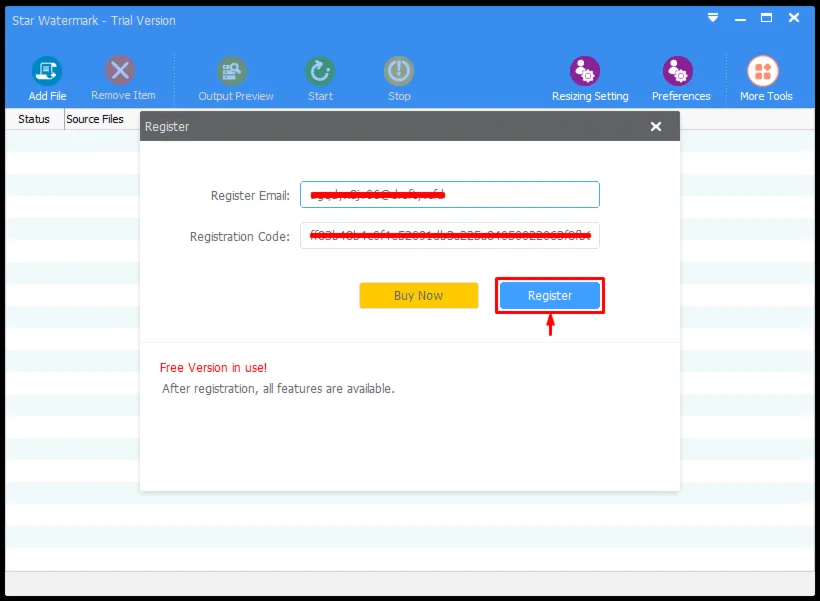Click the yellow Buy Now button
This screenshot has width=820, height=601.
click(x=419, y=296)
